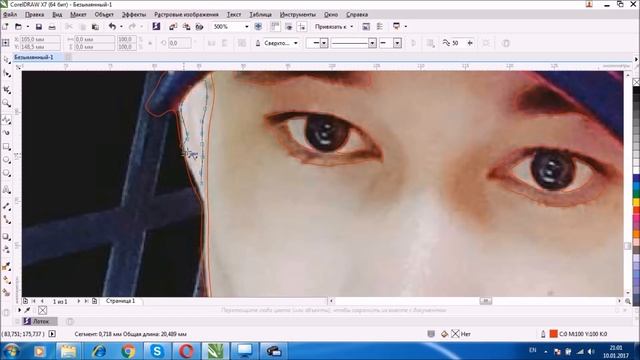Select the Polygon tool in the toolbox
Image resolution: width=640 pixels, height=360 pixels.
(x=6, y=173)
